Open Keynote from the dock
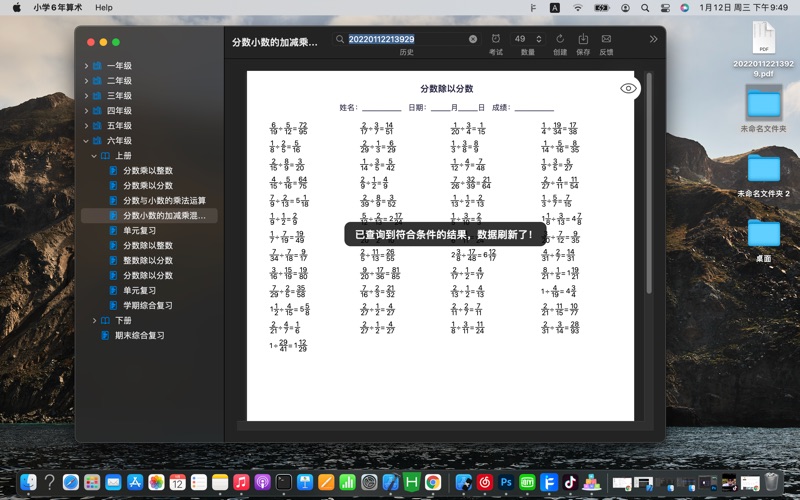The height and width of the screenshot is (500, 800). pos(305,482)
